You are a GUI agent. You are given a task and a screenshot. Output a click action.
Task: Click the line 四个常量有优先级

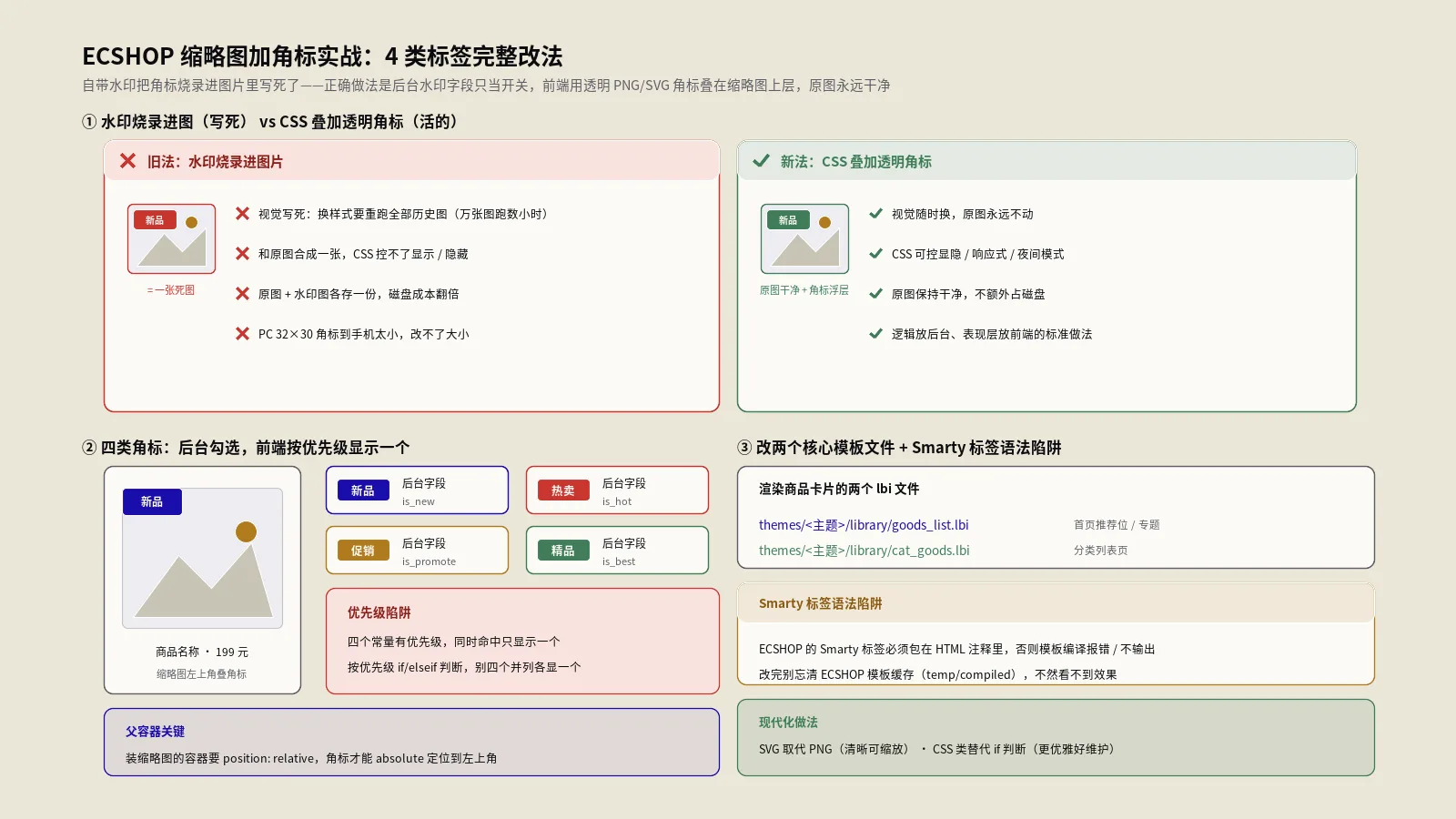pos(453,642)
